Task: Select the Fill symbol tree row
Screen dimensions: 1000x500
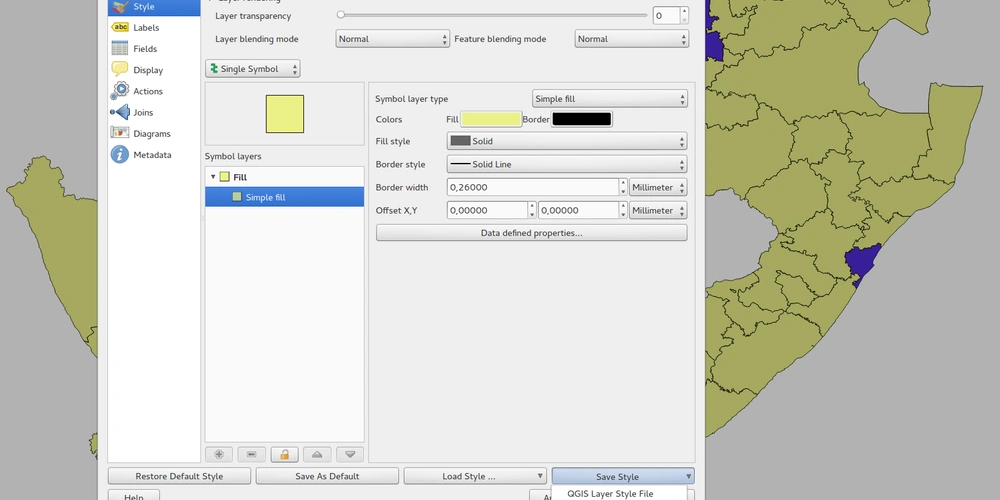Action: 284,177
